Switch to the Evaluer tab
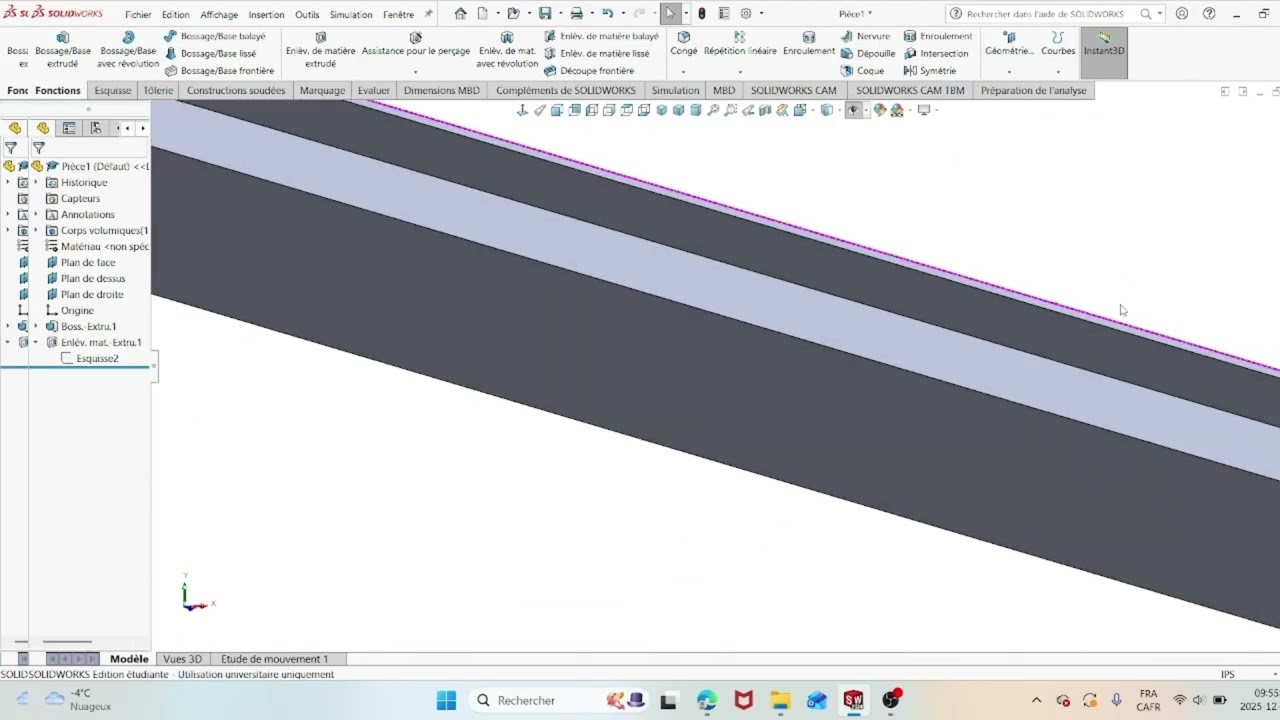 373,90
